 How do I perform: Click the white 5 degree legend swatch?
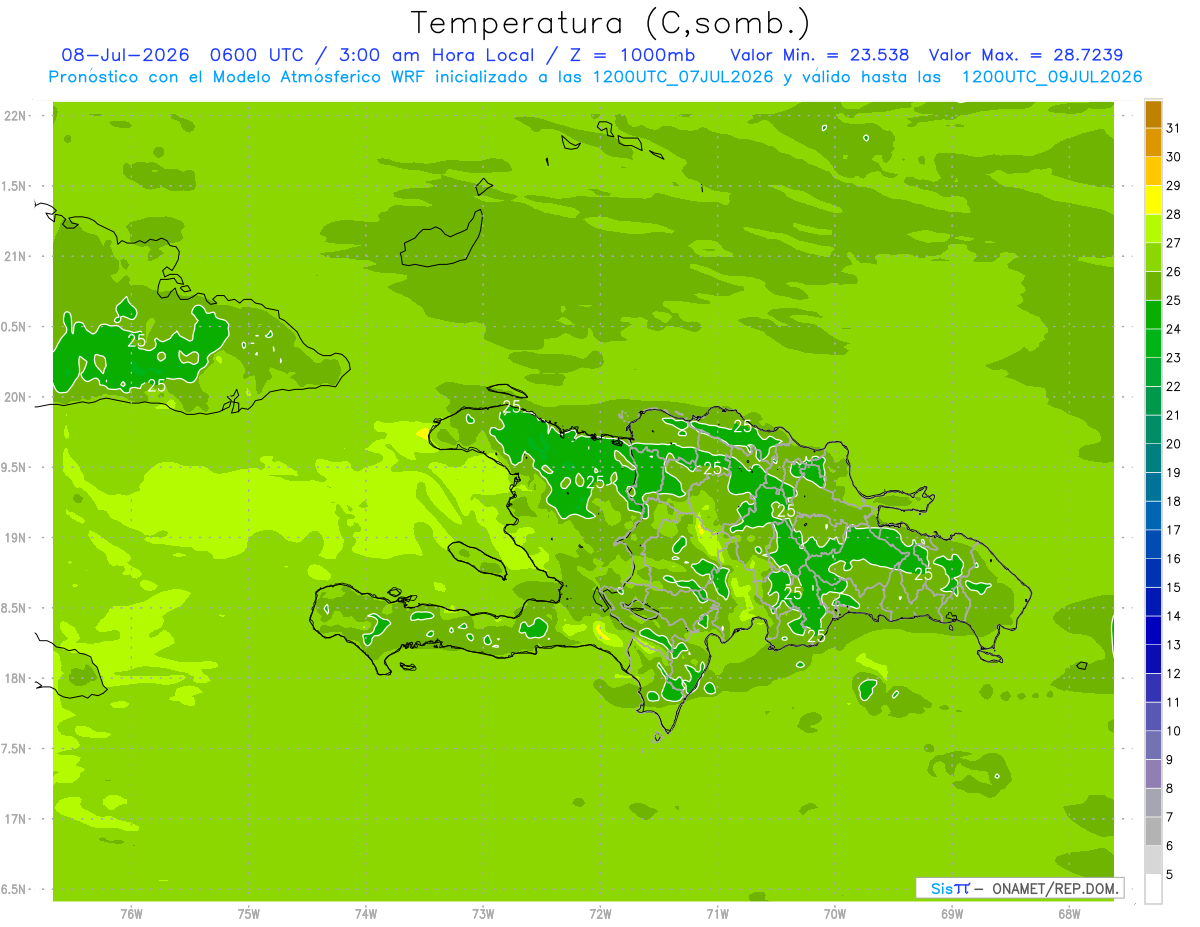tap(1153, 889)
